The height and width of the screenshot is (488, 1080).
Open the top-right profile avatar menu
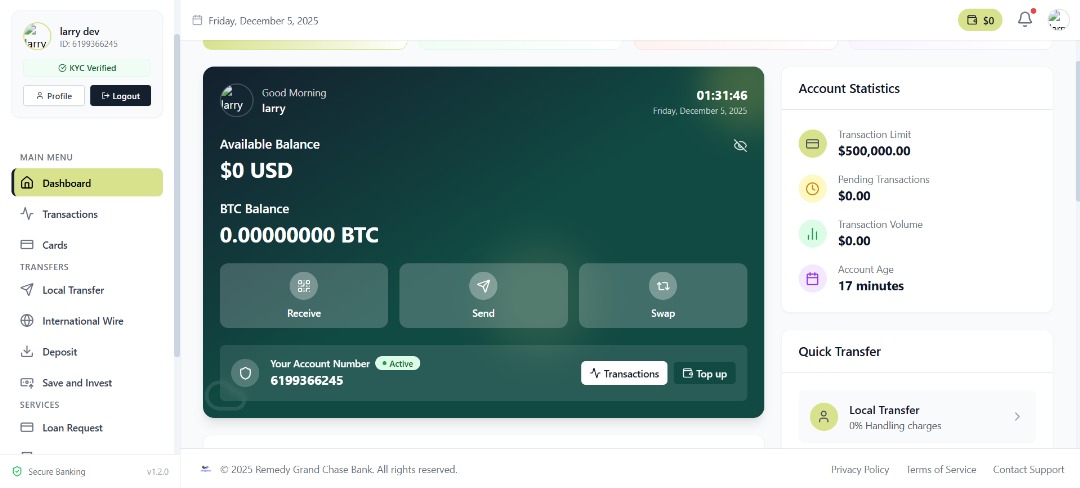tap(1059, 20)
